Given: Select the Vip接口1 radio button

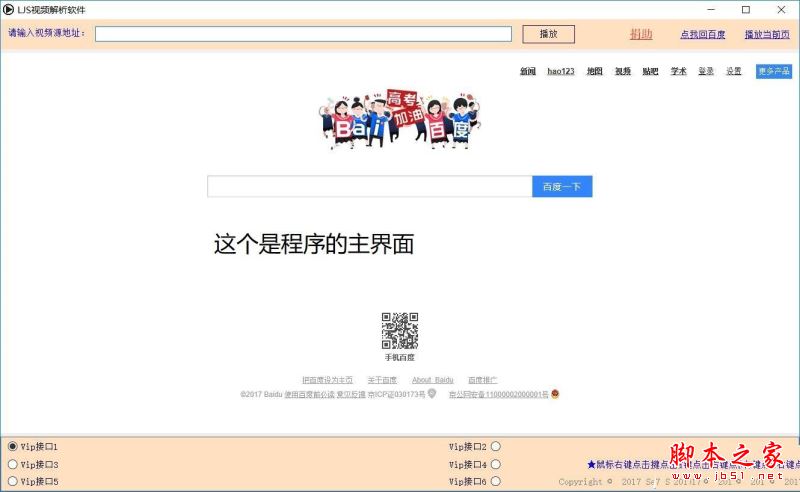Looking at the screenshot, I should (13, 447).
